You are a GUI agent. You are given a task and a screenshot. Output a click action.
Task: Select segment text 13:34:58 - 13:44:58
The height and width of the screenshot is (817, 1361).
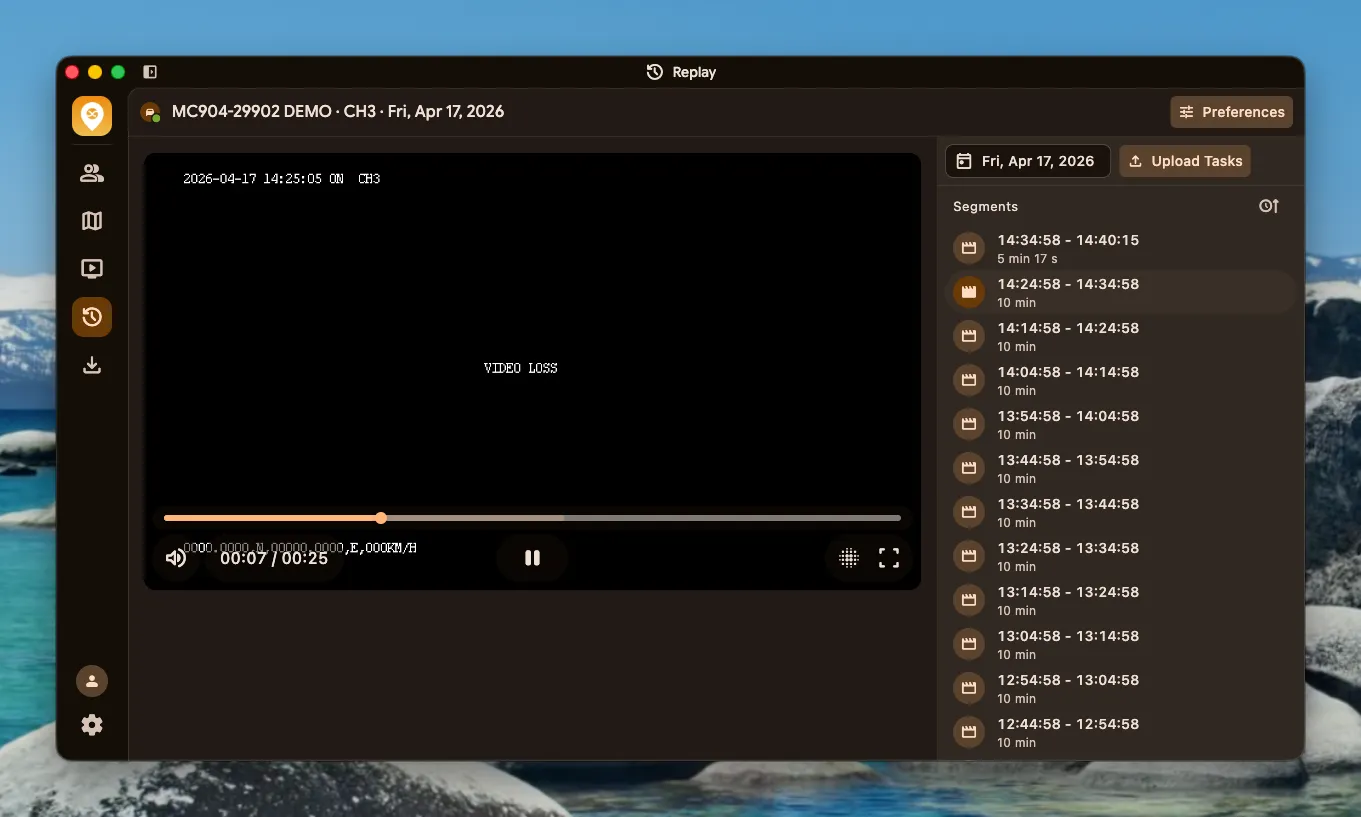1068,504
